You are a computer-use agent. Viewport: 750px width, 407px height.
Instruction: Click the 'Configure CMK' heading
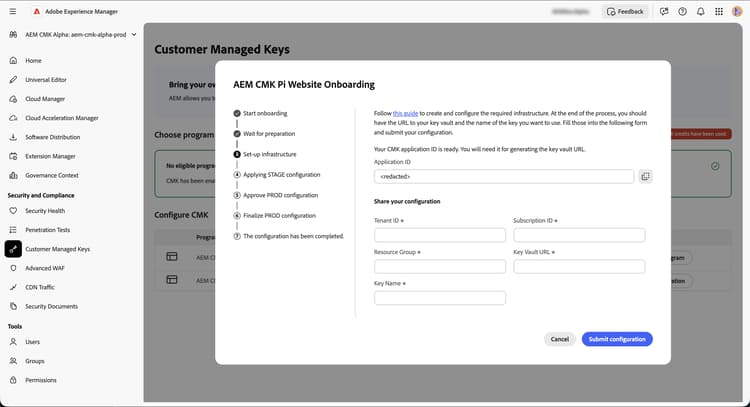click(x=181, y=215)
